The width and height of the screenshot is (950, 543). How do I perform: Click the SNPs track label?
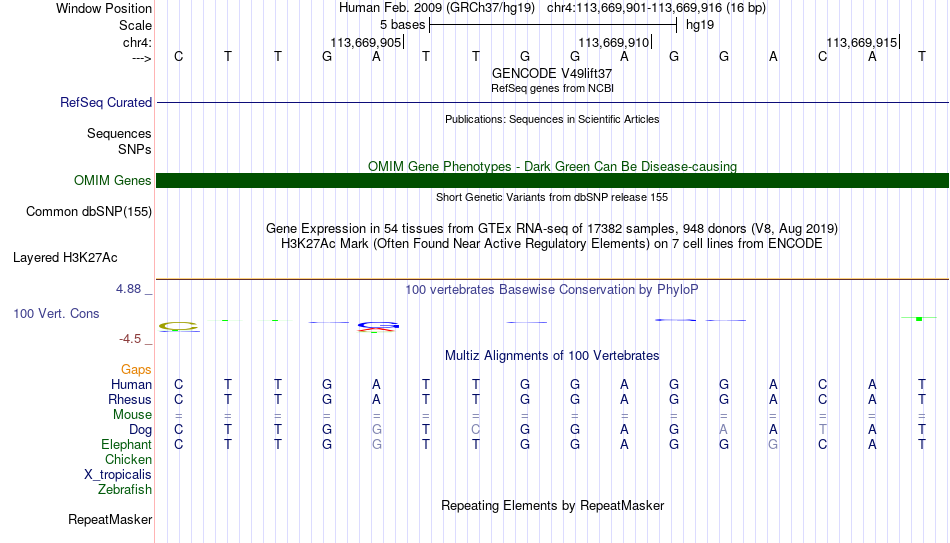[135, 149]
